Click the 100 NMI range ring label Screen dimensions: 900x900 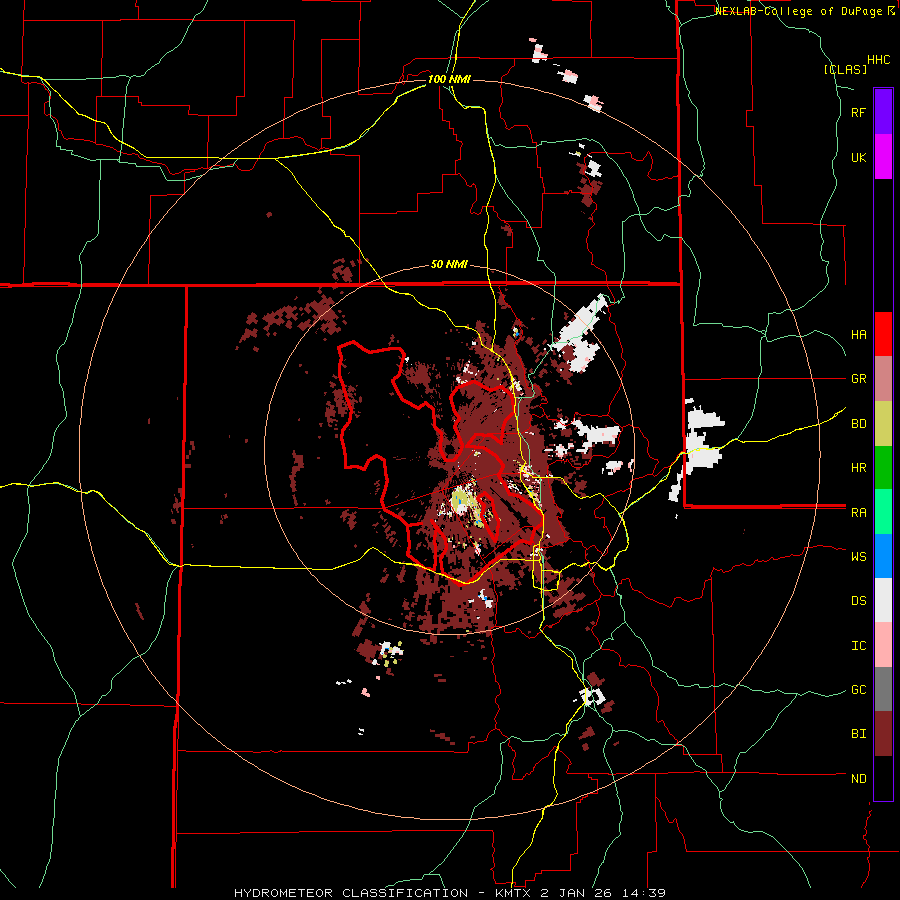point(449,79)
